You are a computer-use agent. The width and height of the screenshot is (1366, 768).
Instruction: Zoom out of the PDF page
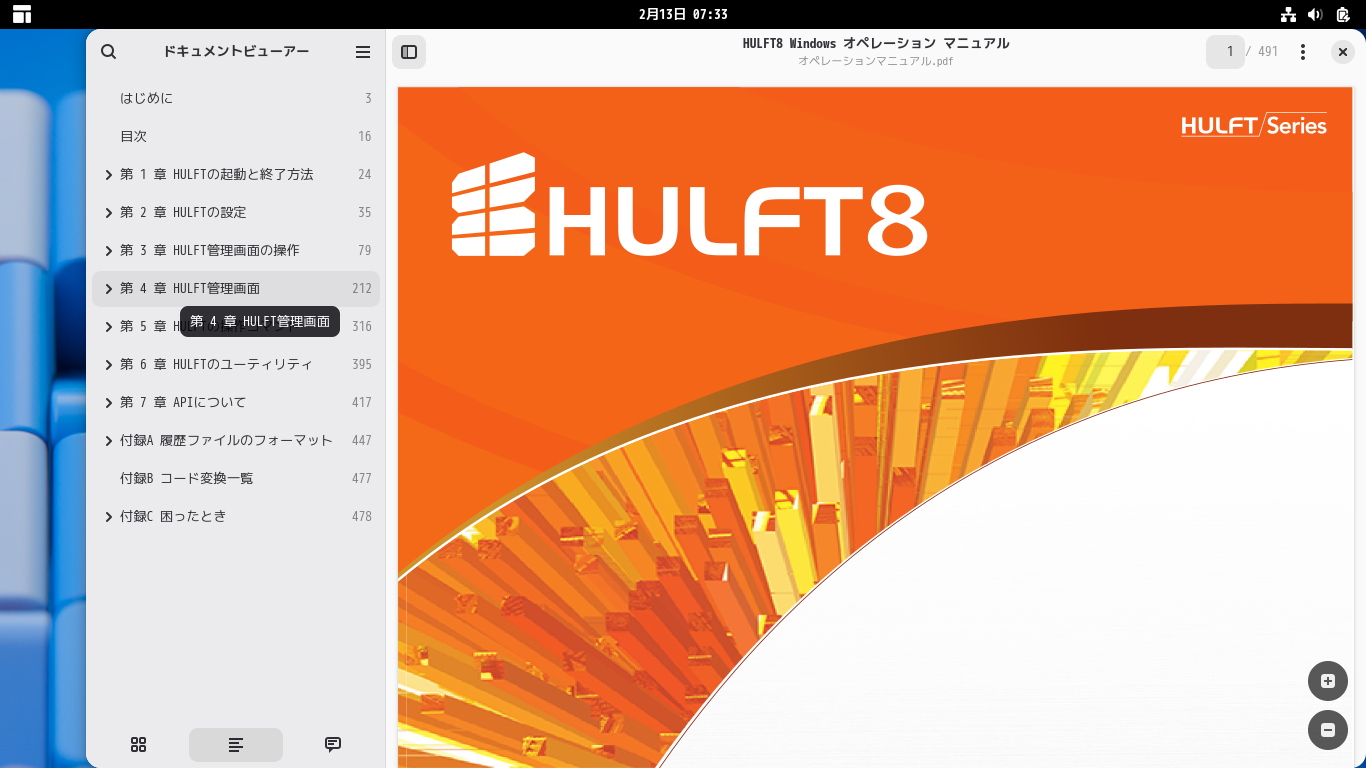point(1328,730)
